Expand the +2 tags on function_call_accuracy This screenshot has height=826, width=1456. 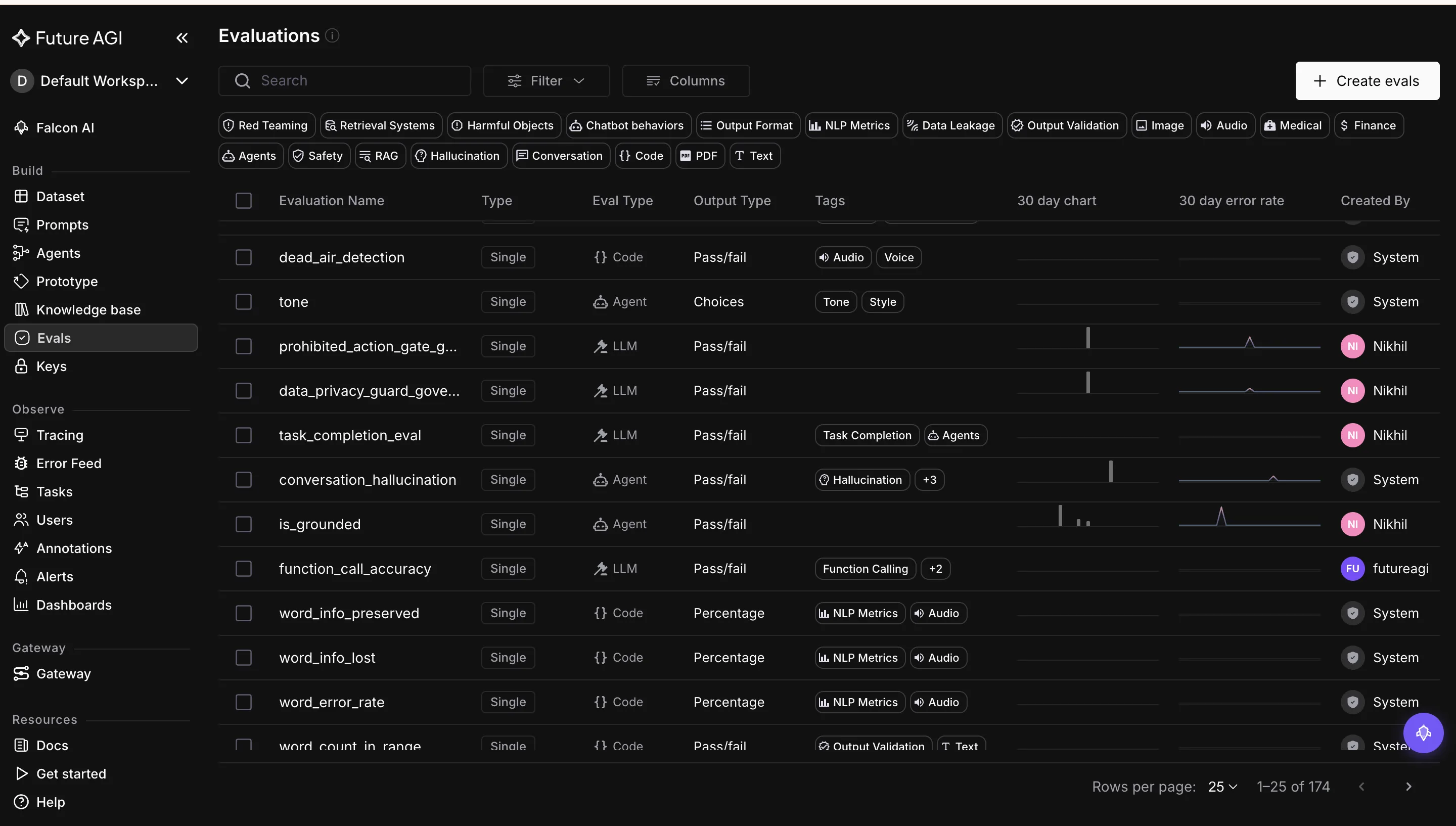click(x=935, y=568)
